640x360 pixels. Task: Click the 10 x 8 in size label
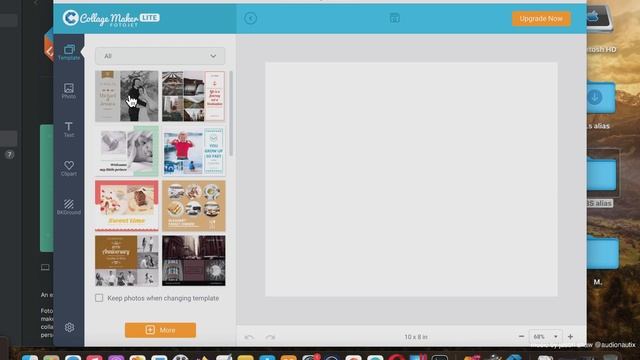click(416, 337)
